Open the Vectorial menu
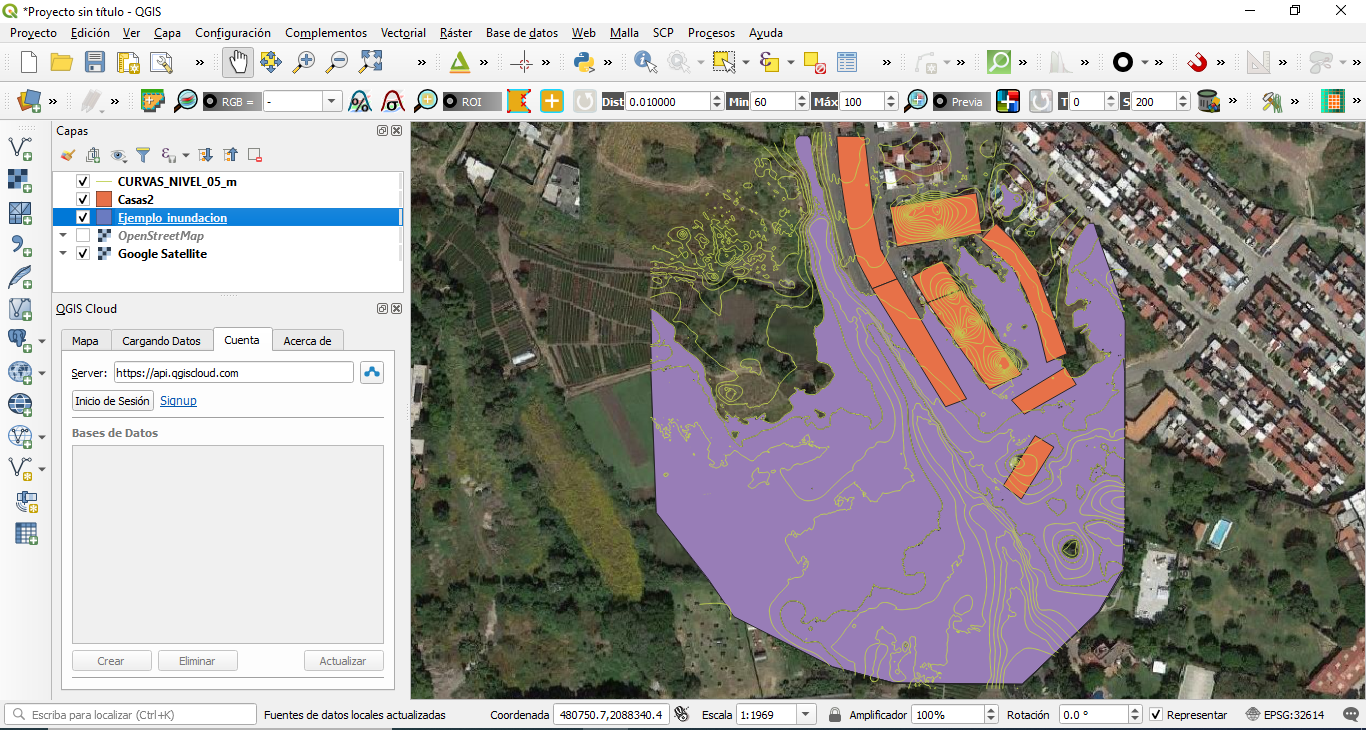 coord(403,33)
